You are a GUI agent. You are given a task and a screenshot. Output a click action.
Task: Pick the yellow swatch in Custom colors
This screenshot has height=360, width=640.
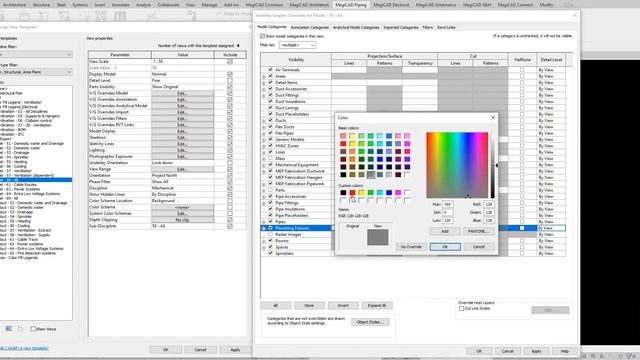click(x=362, y=193)
